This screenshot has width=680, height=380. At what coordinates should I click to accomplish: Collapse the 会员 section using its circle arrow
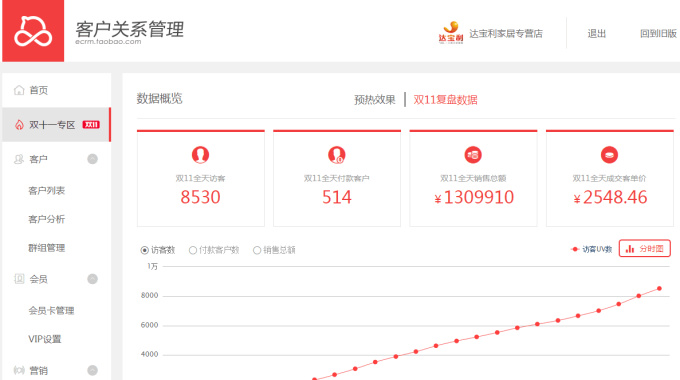coord(92,279)
